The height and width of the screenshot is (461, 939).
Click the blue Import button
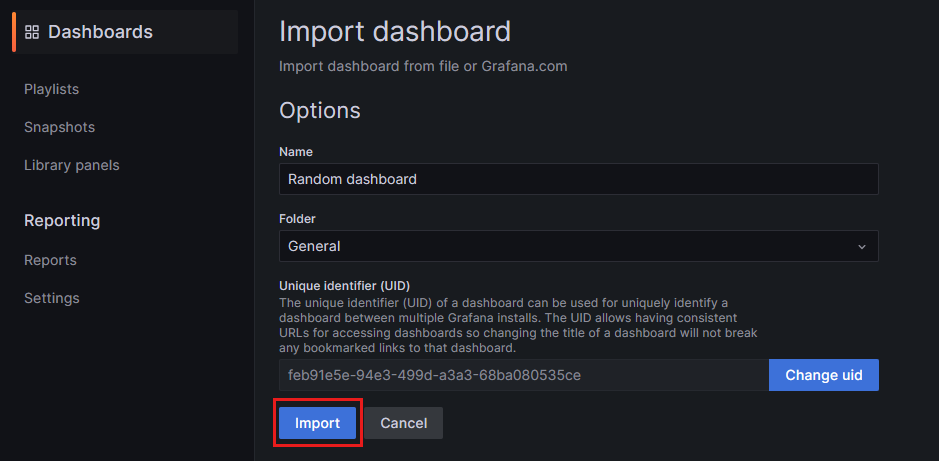(x=317, y=423)
